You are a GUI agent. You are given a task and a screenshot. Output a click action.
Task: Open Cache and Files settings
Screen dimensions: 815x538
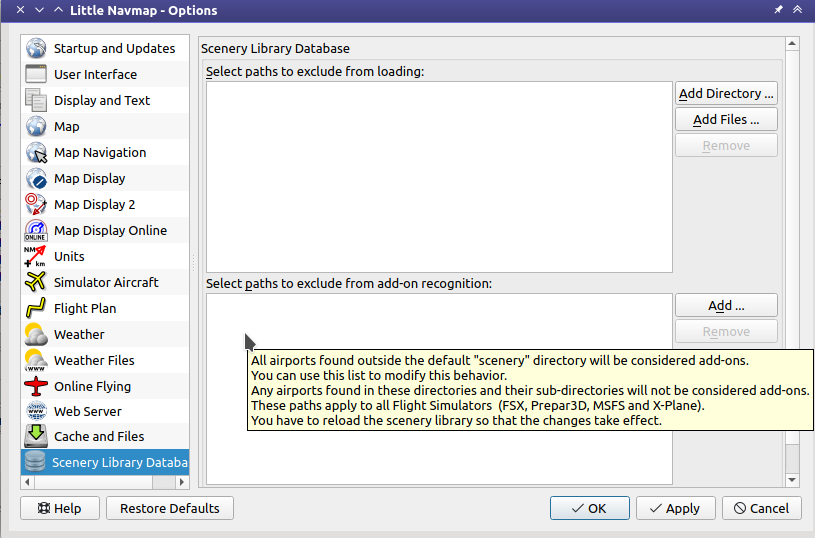coord(106,436)
